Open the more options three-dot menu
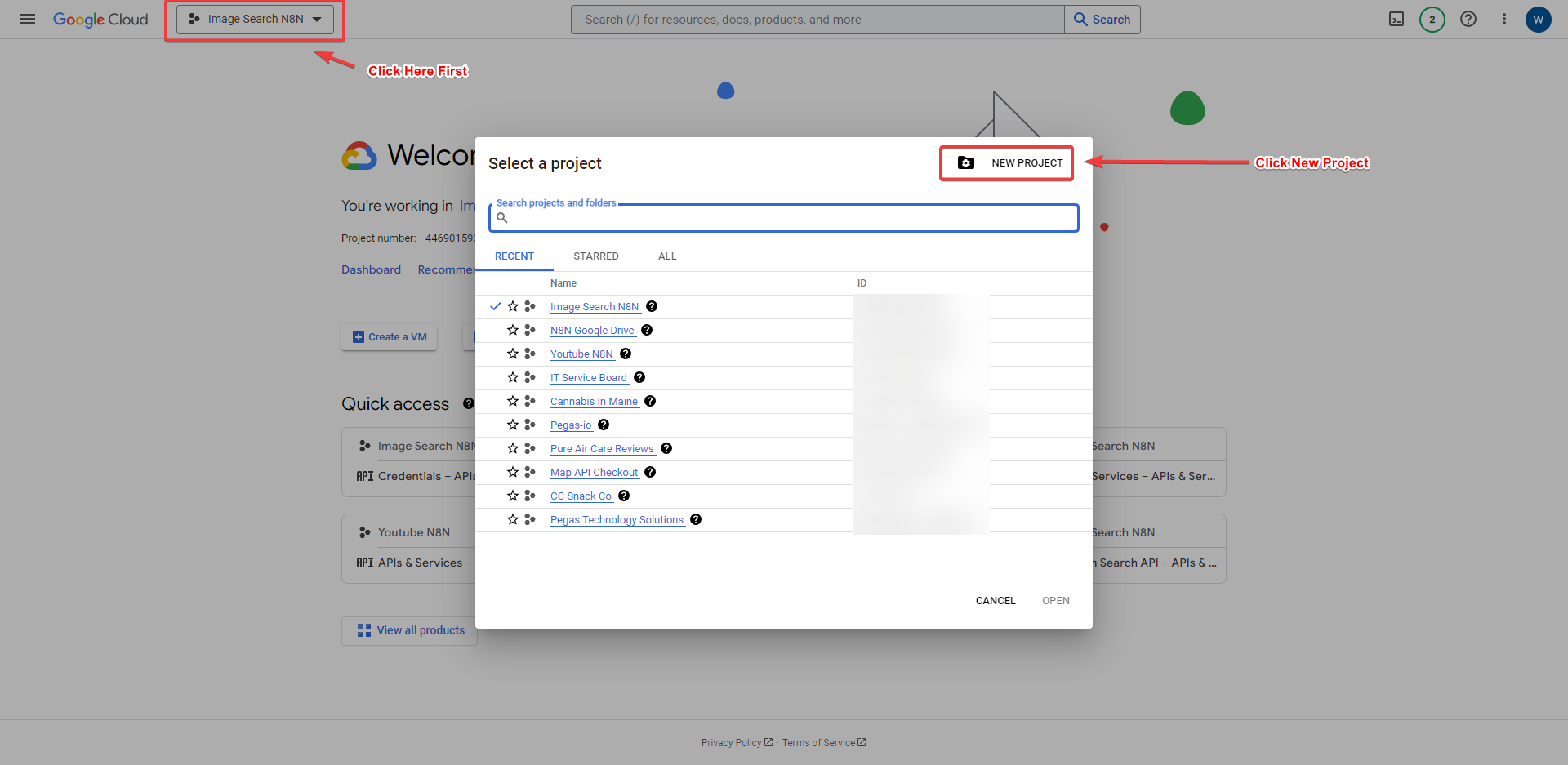 point(1505,19)
